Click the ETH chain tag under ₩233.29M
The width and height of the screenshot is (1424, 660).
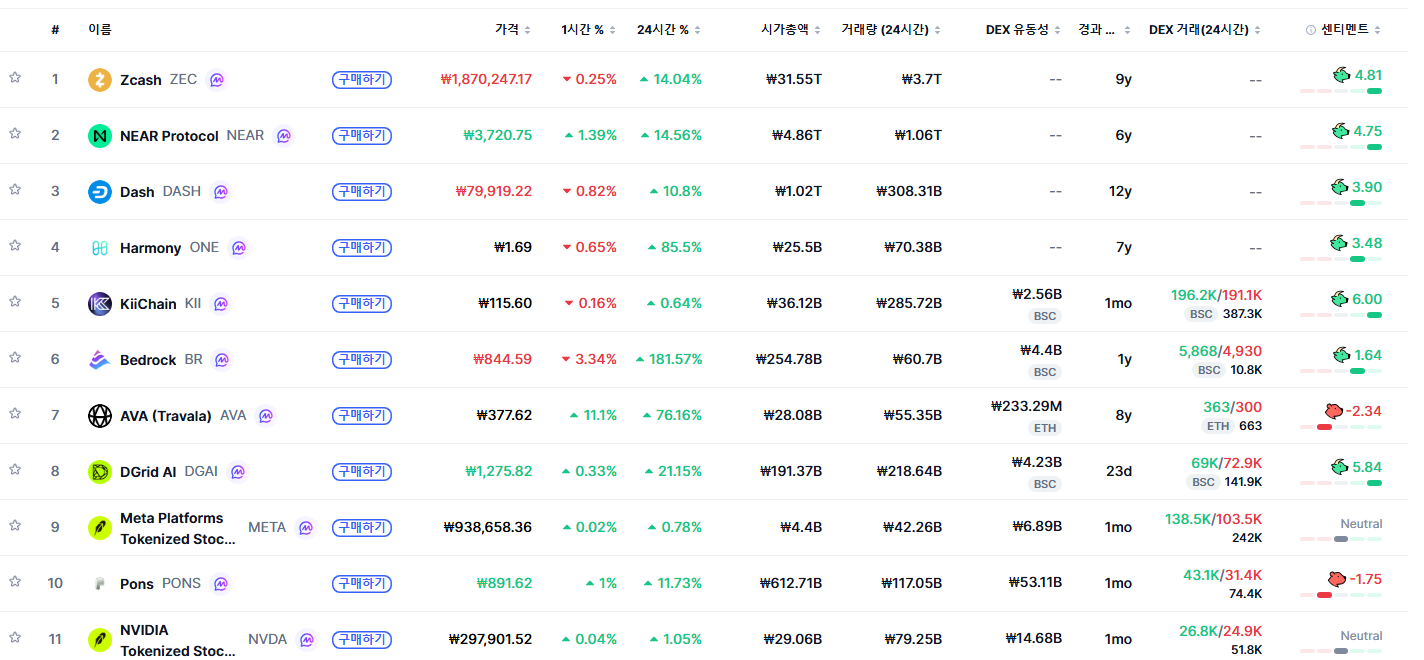coord(1045,428)
